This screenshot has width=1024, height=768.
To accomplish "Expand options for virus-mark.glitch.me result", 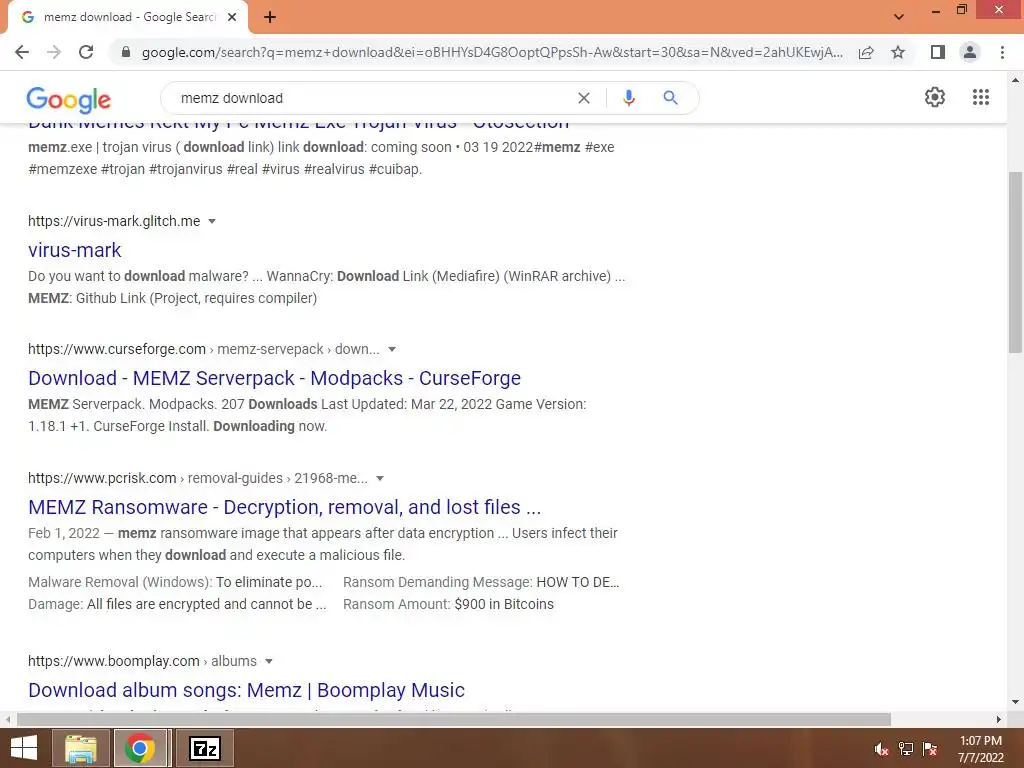I will (212, 221).
